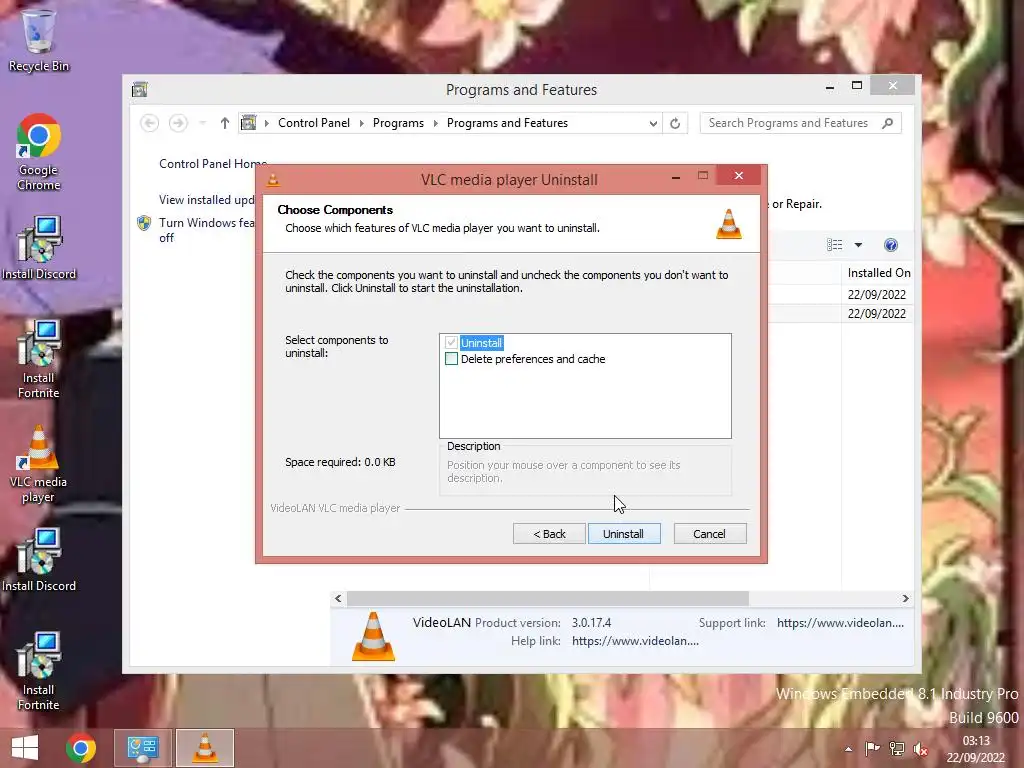
Task: Open Control Panel Home link
Action: [213, 164]
